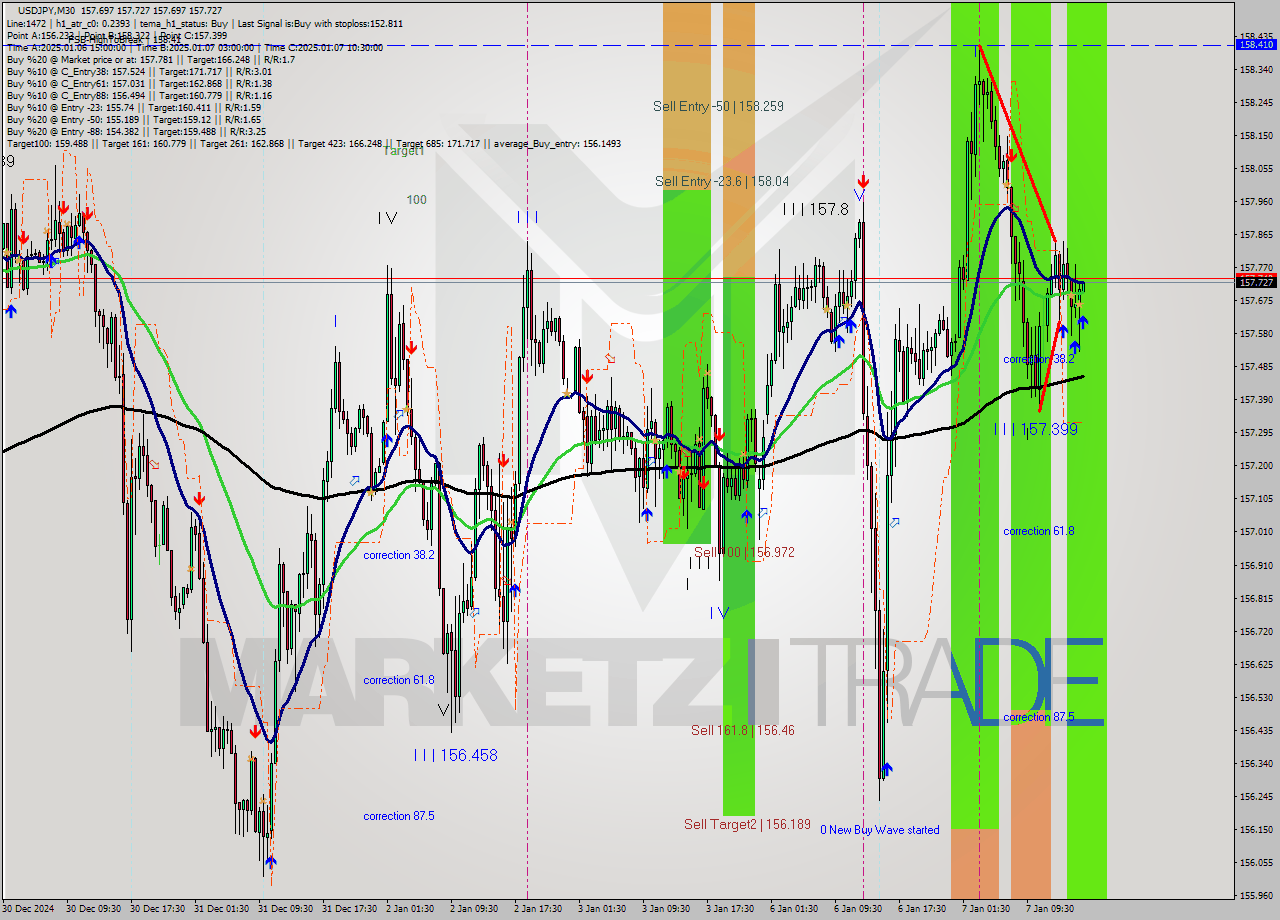Click the 'Sell Entry -50 | 158.259' label
Image resolution: width=1280 pixels, height=920 pixels.
[718, 106]
